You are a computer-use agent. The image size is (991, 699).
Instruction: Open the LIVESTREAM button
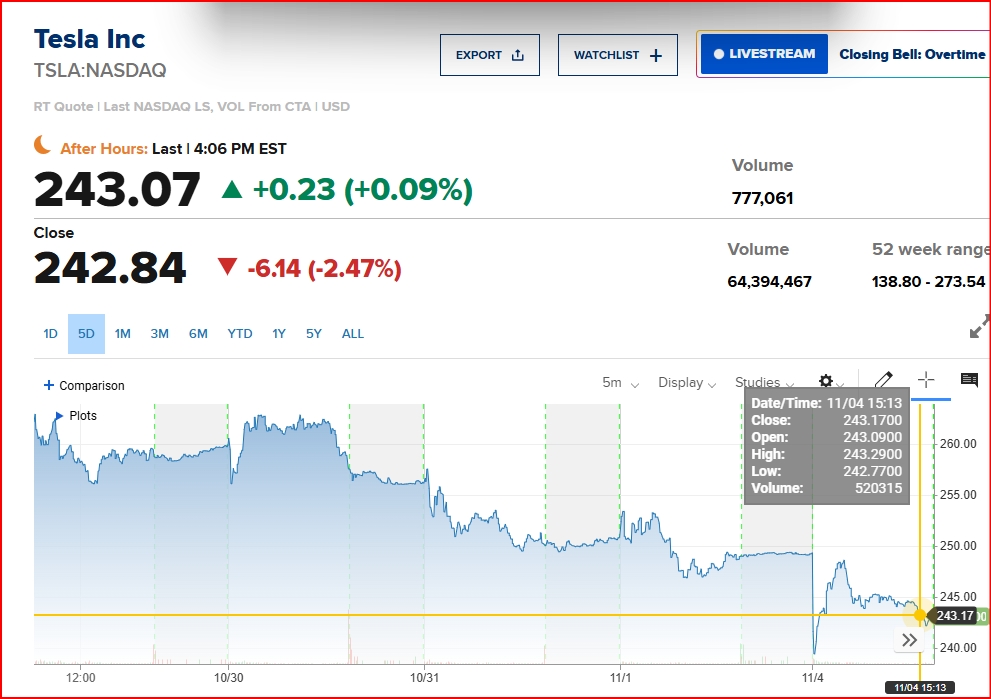point(764,54)
